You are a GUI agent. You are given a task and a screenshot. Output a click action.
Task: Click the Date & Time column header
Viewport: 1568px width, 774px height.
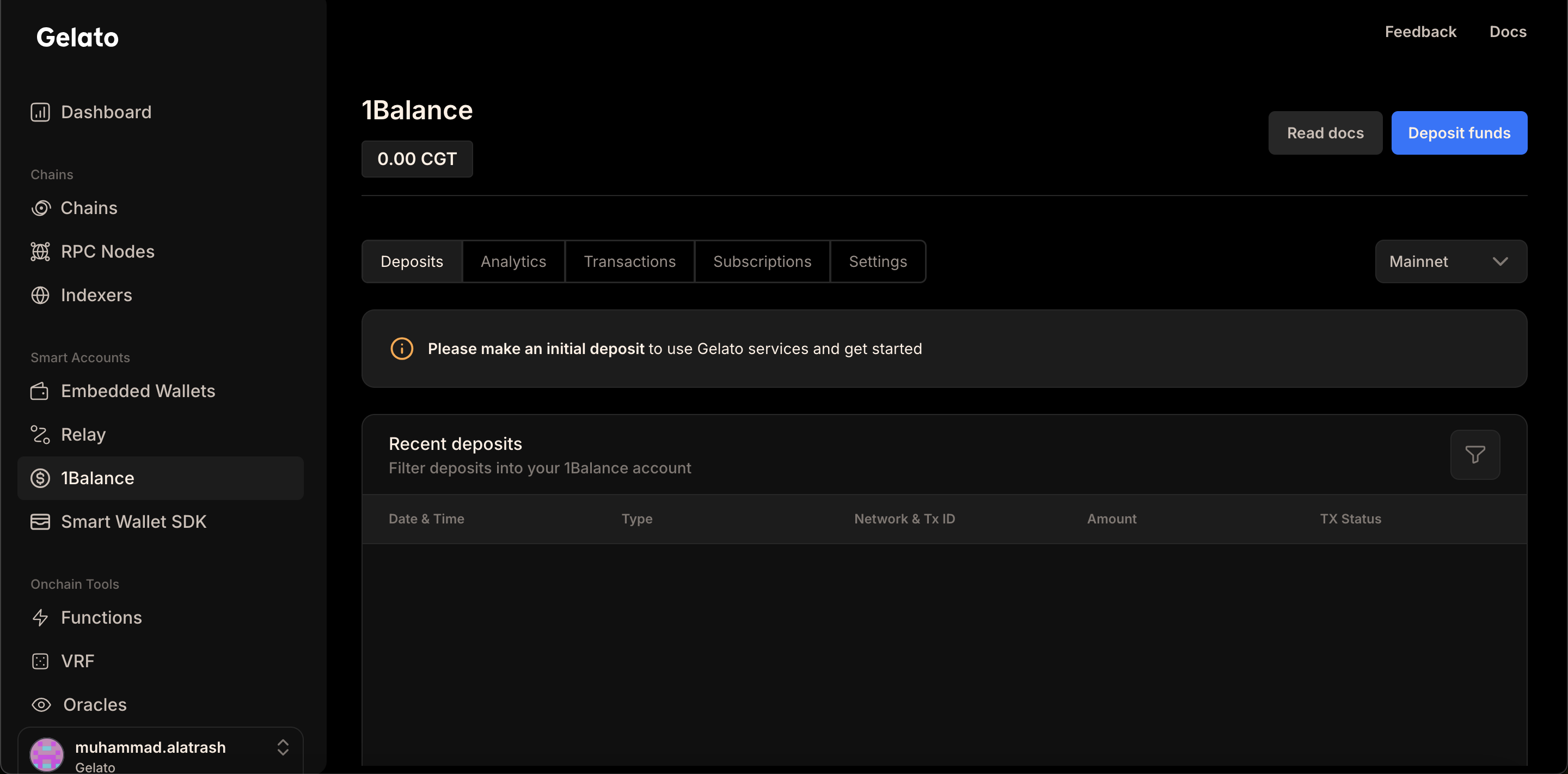pyautogui.click(x=426, y=519)
